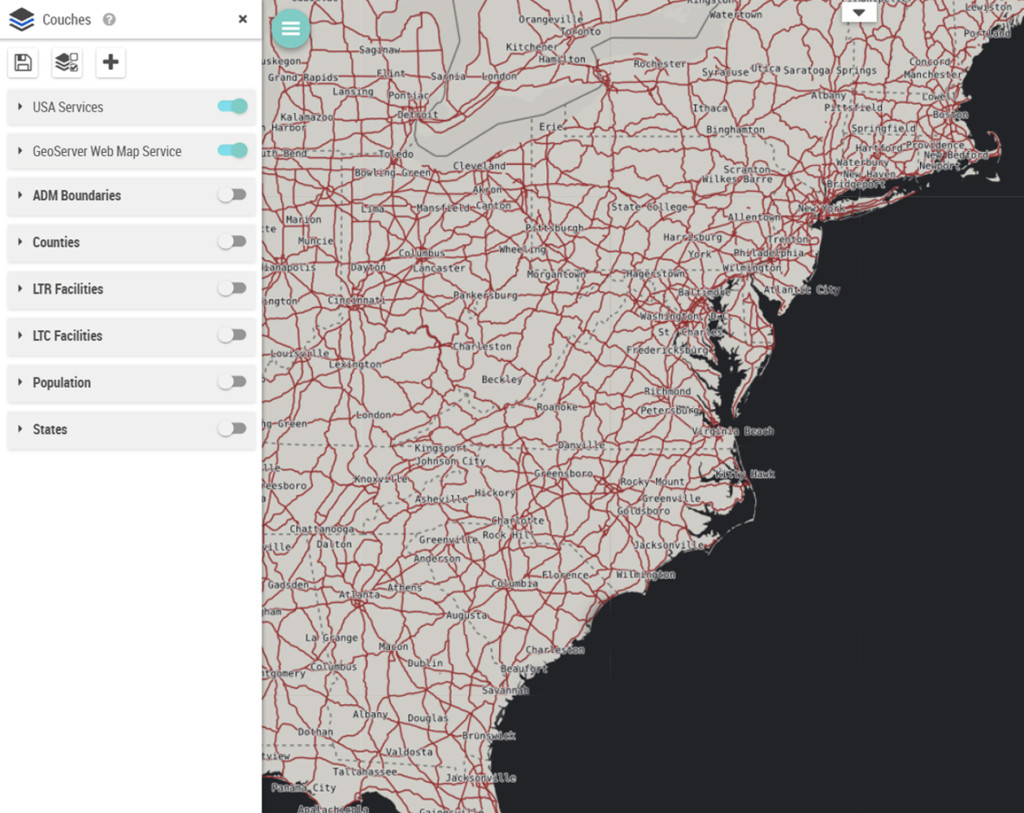This screenshot has width=1024, height=813.
Task: Open the teal hamburger menu button
Action: 291,29
